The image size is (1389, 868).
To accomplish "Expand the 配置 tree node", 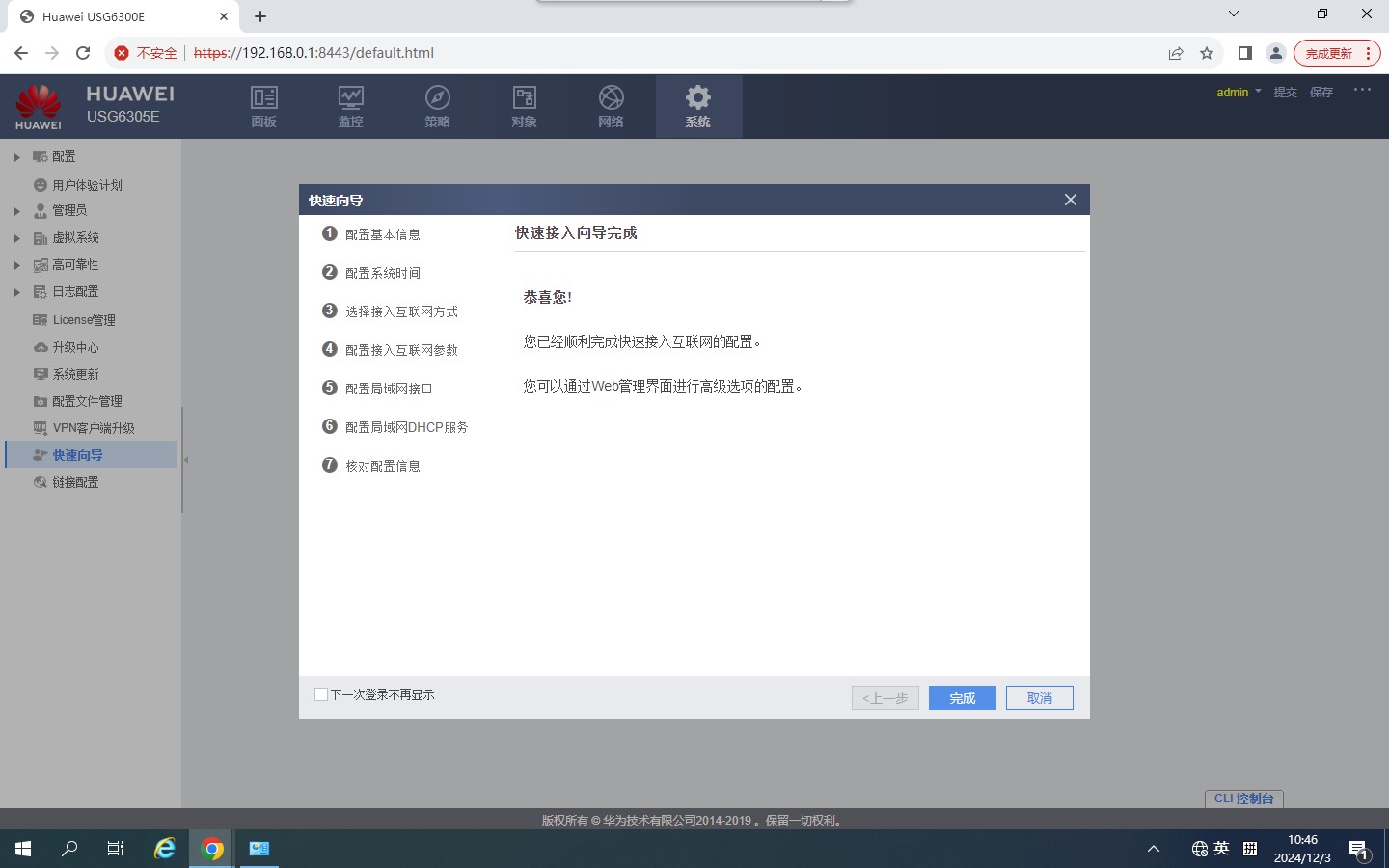I will tap(16, 157).
